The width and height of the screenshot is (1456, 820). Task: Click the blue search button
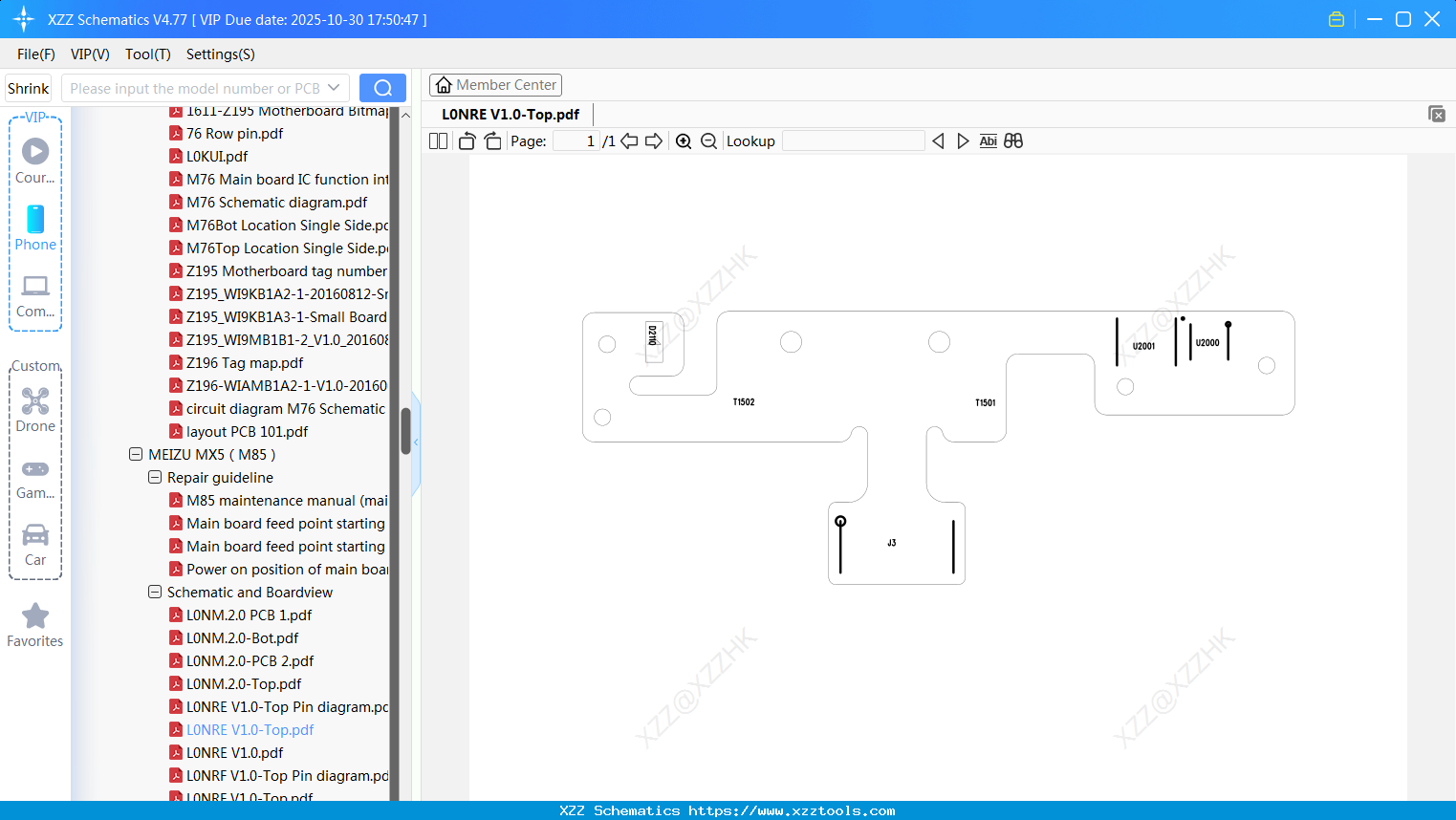coord(382,88)
